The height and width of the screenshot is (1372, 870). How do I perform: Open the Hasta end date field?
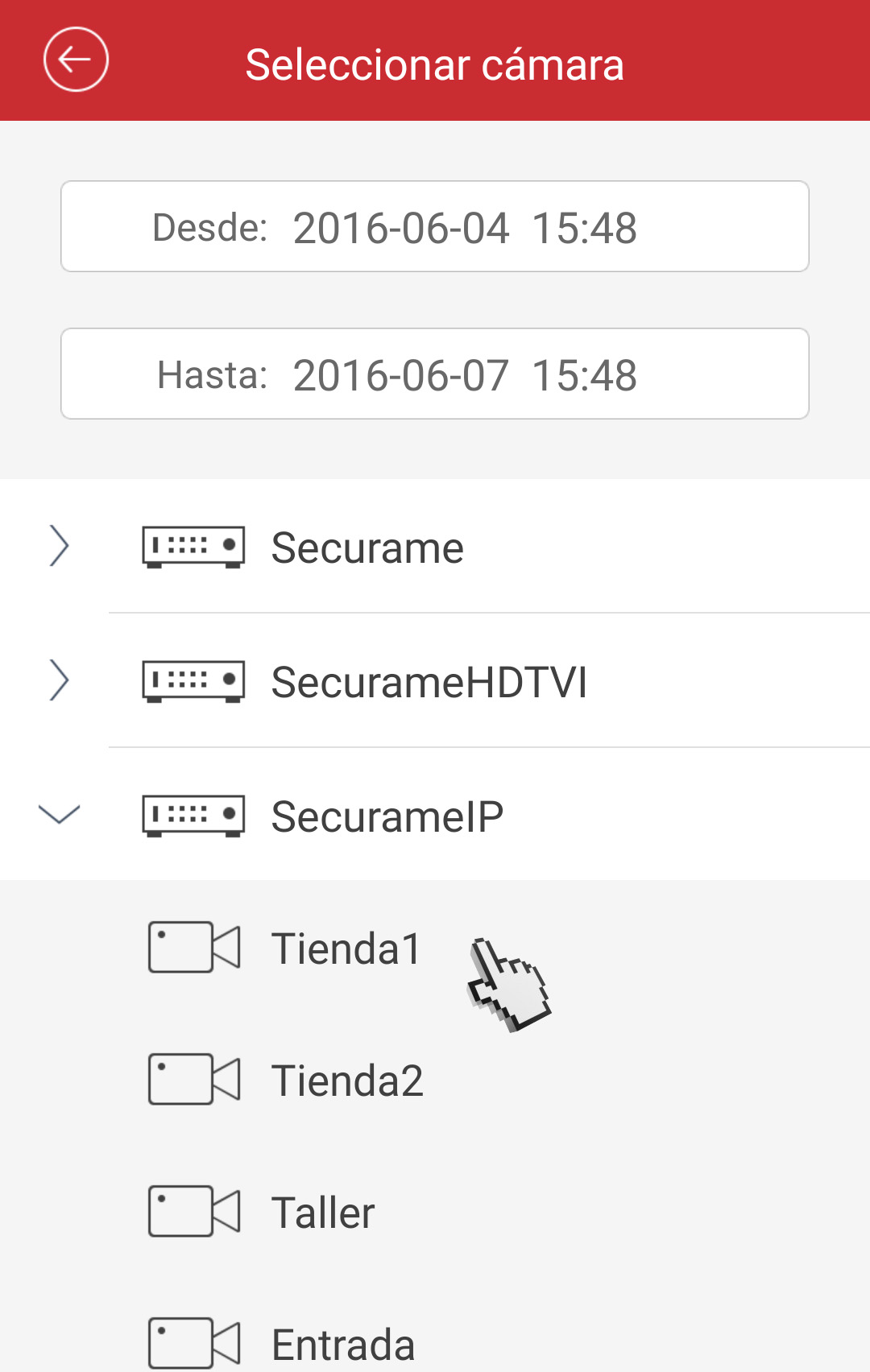[x=435, y=374]
